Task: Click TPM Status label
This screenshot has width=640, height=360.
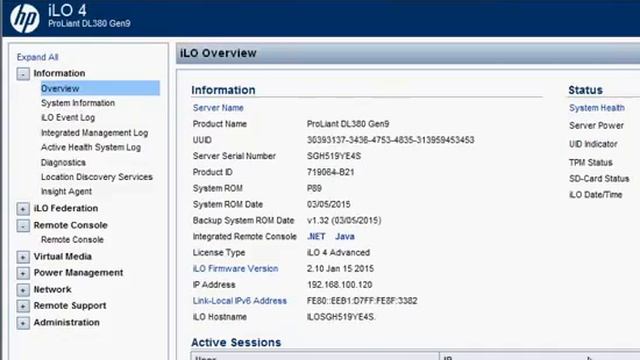Action: 591,162
